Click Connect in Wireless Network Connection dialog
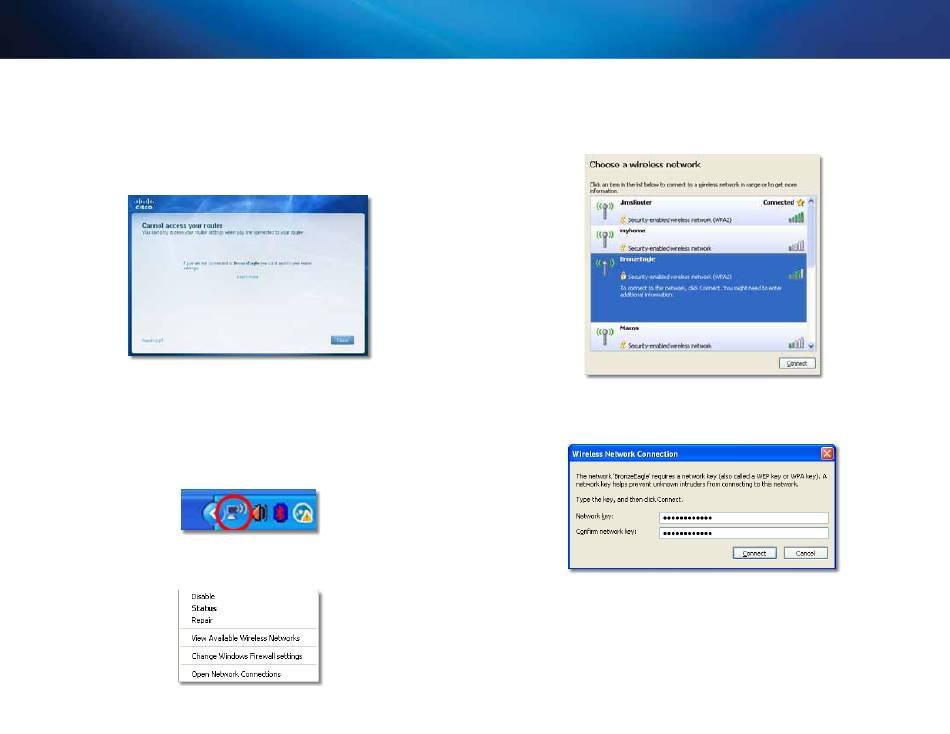This screenshot has height=734, width=950. (x=754, y=553)
